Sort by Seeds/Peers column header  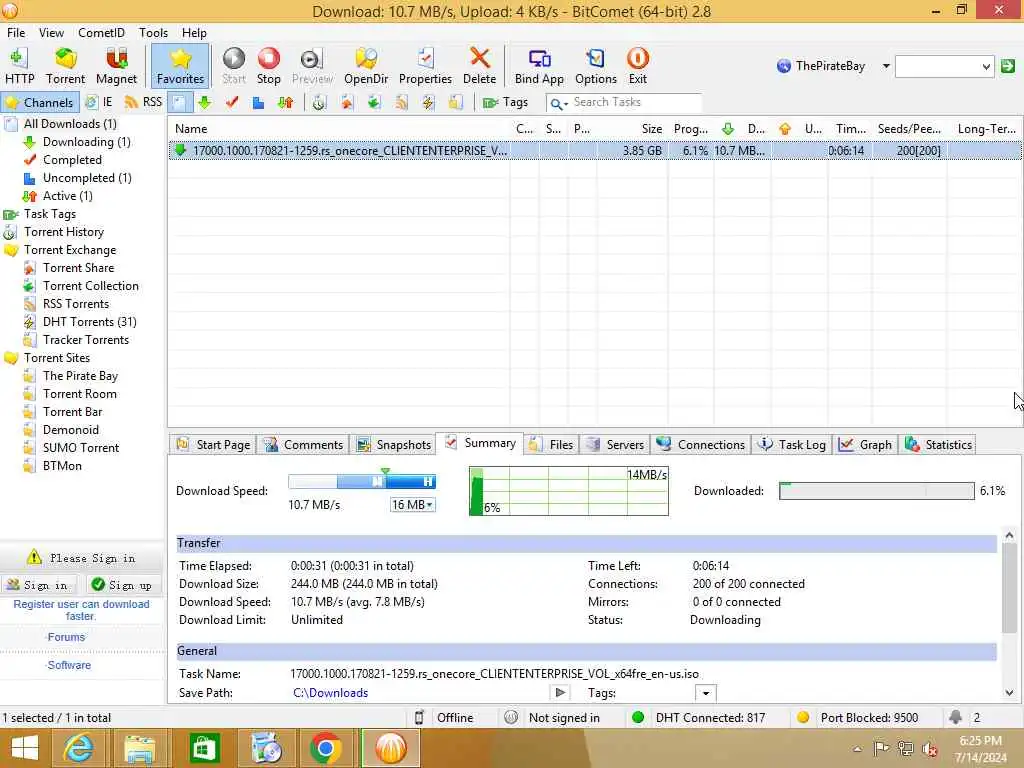[908, 129]
